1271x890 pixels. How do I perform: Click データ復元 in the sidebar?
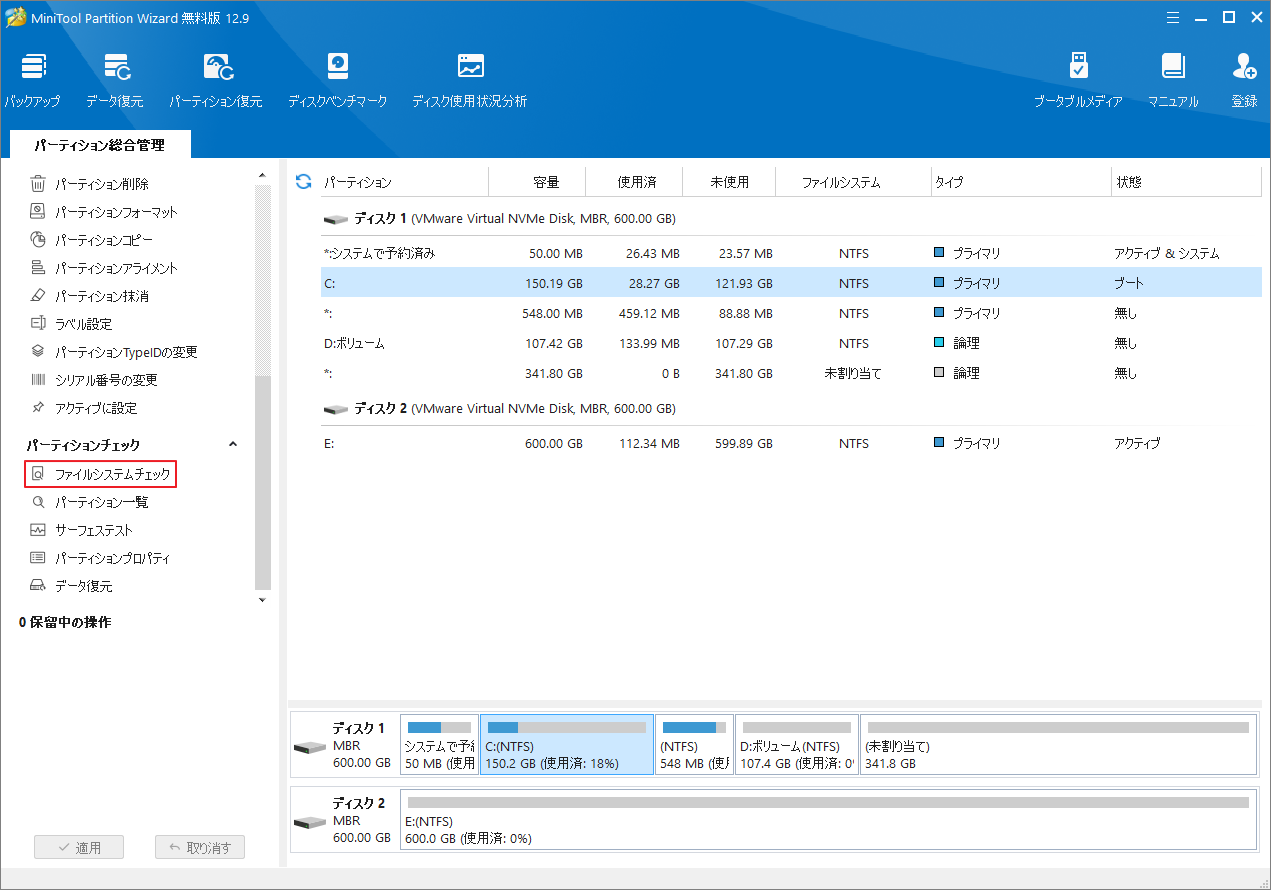[x=70, y=586]
